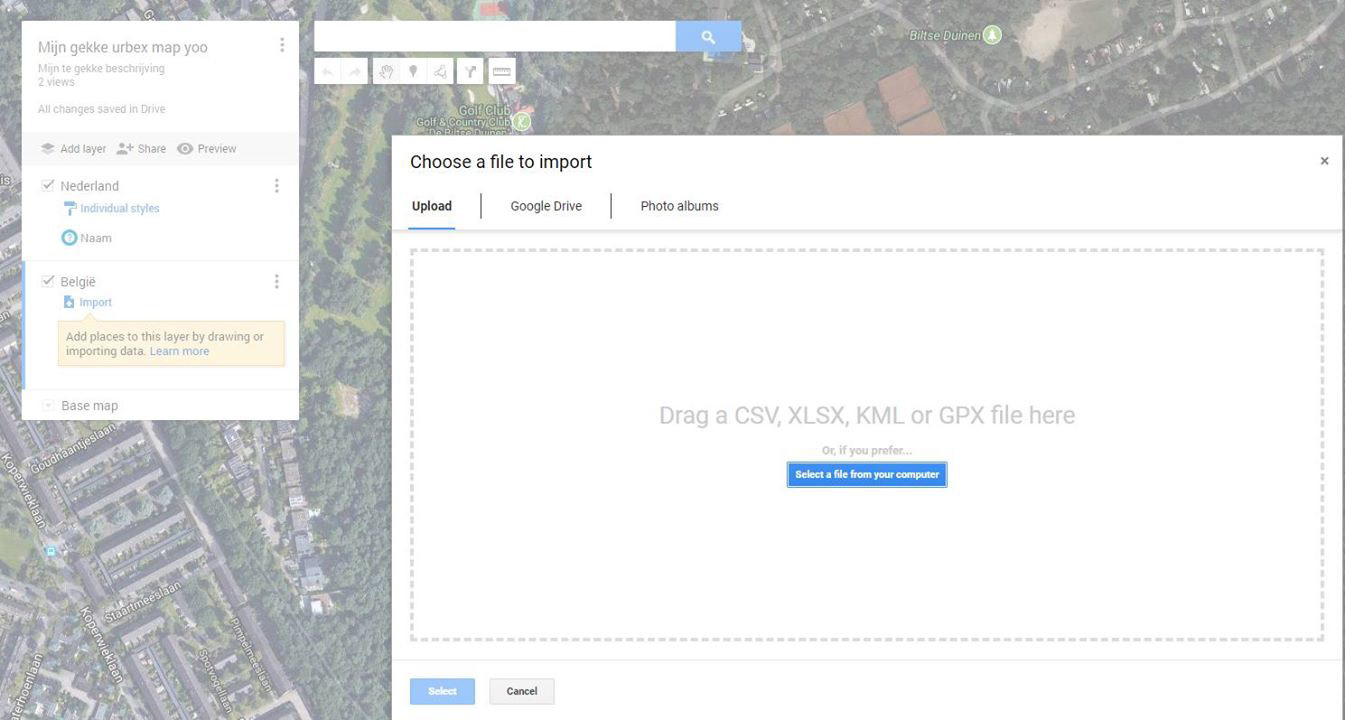The height and width of the screenshot is (720, 1345).
Task: Toggle the Nederland layer checkbox
Action: click(x=47, y=185)
